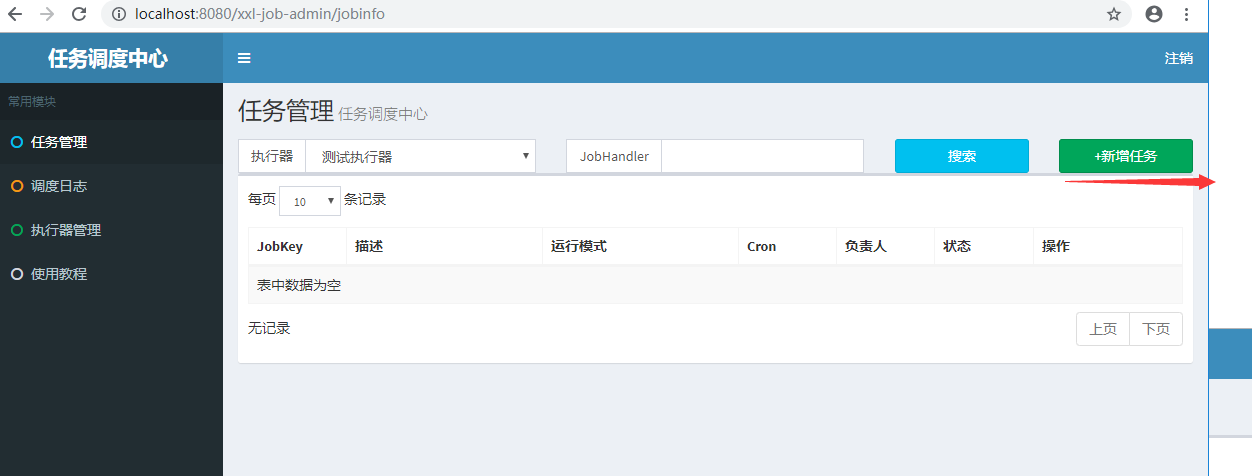
Task: Open the 使用教程 sidebar menu item
Action: click(111, 274)
